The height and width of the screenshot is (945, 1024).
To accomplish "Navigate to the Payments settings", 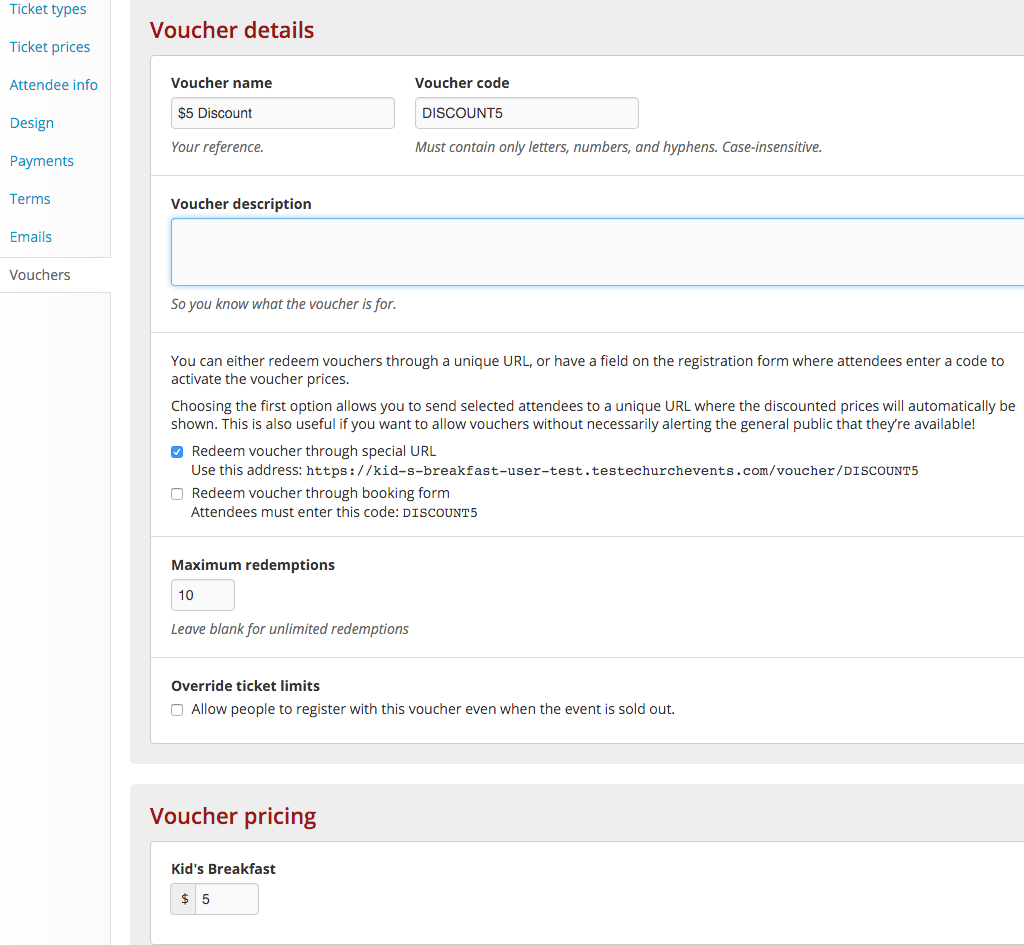I will tap(42, 161).
